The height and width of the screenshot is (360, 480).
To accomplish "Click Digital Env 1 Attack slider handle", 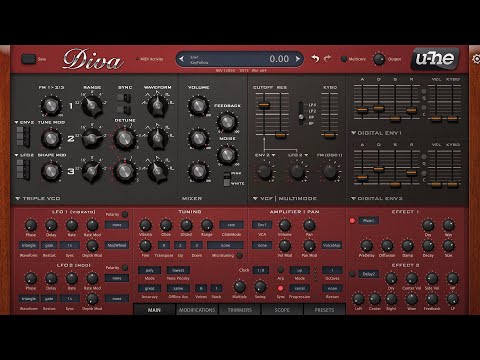I will coord(362,109).
